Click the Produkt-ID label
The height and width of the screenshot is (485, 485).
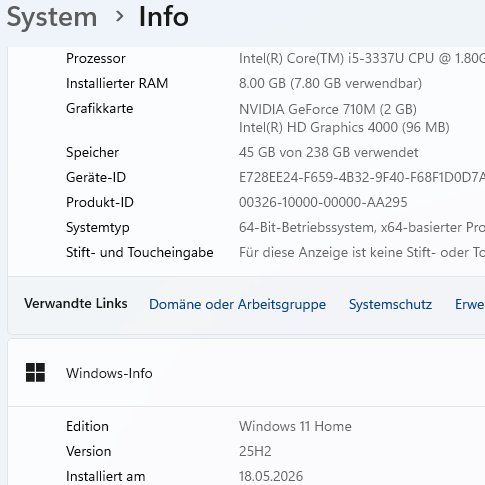pyautogui.click(x=100, y=202)
